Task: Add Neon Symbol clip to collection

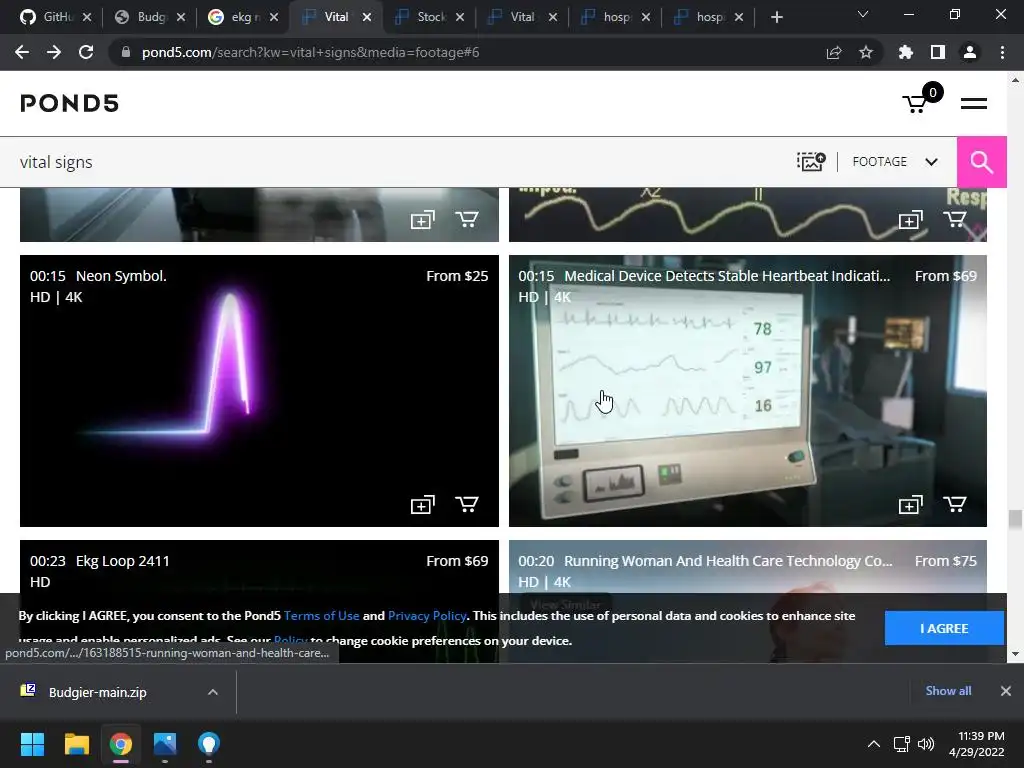Action: 423,505
